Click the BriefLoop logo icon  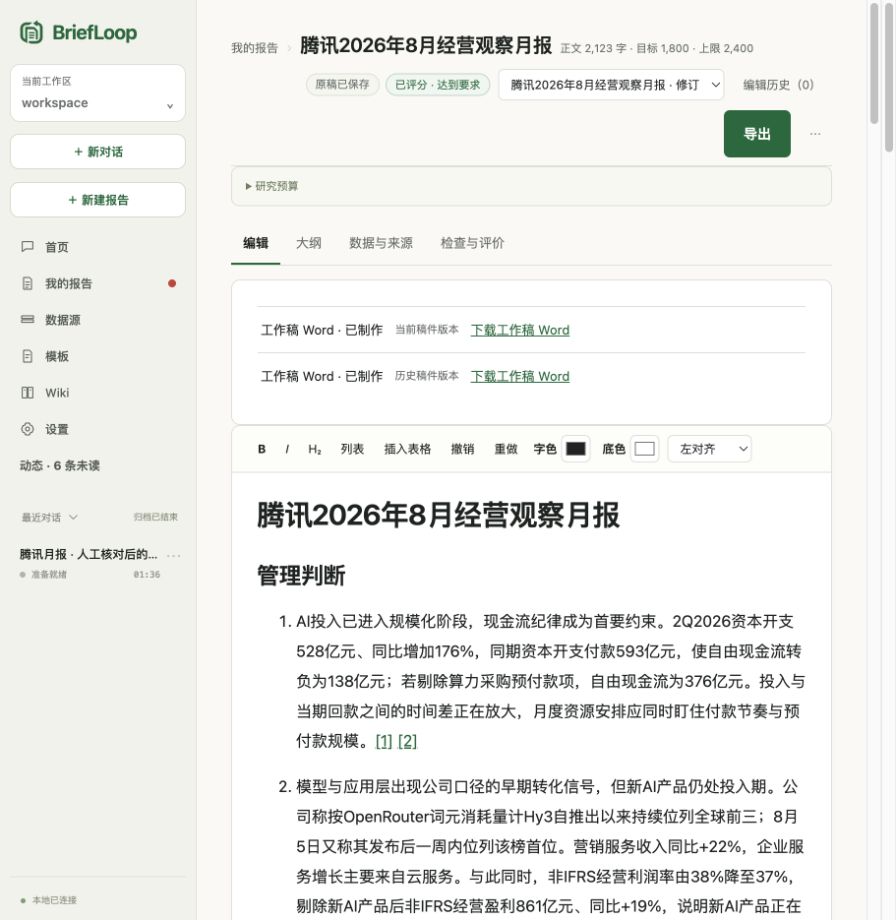[31, 32]
